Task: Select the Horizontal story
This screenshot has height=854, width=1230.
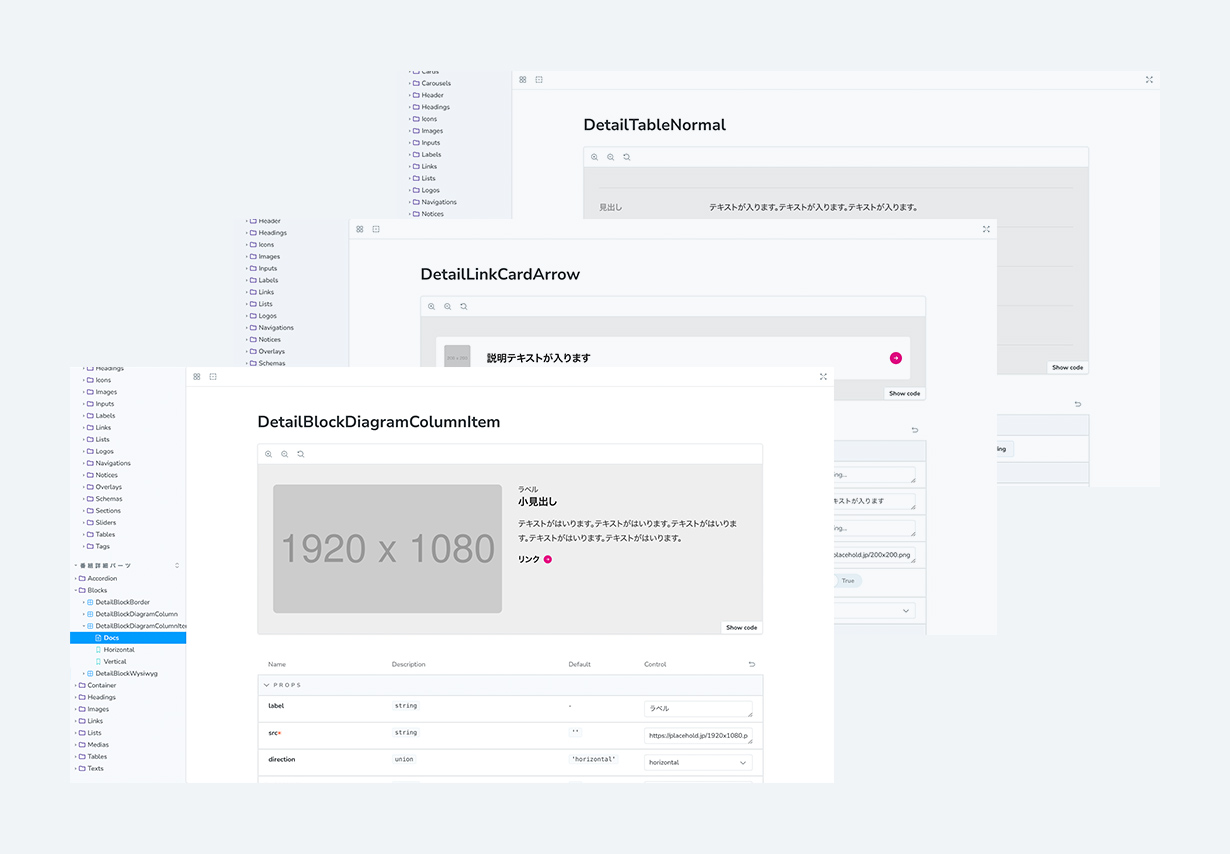Action: pos(119,650)
